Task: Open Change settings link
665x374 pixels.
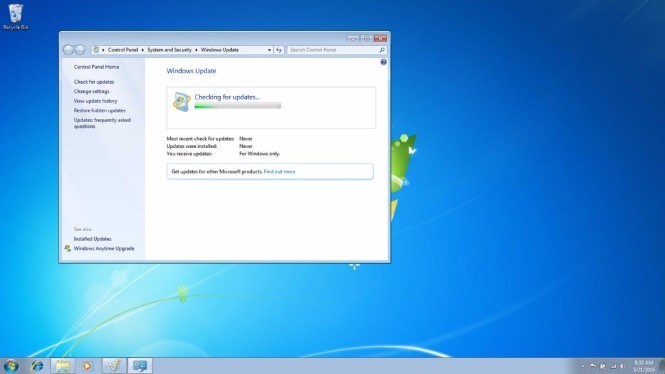Action: click(92, 92)
